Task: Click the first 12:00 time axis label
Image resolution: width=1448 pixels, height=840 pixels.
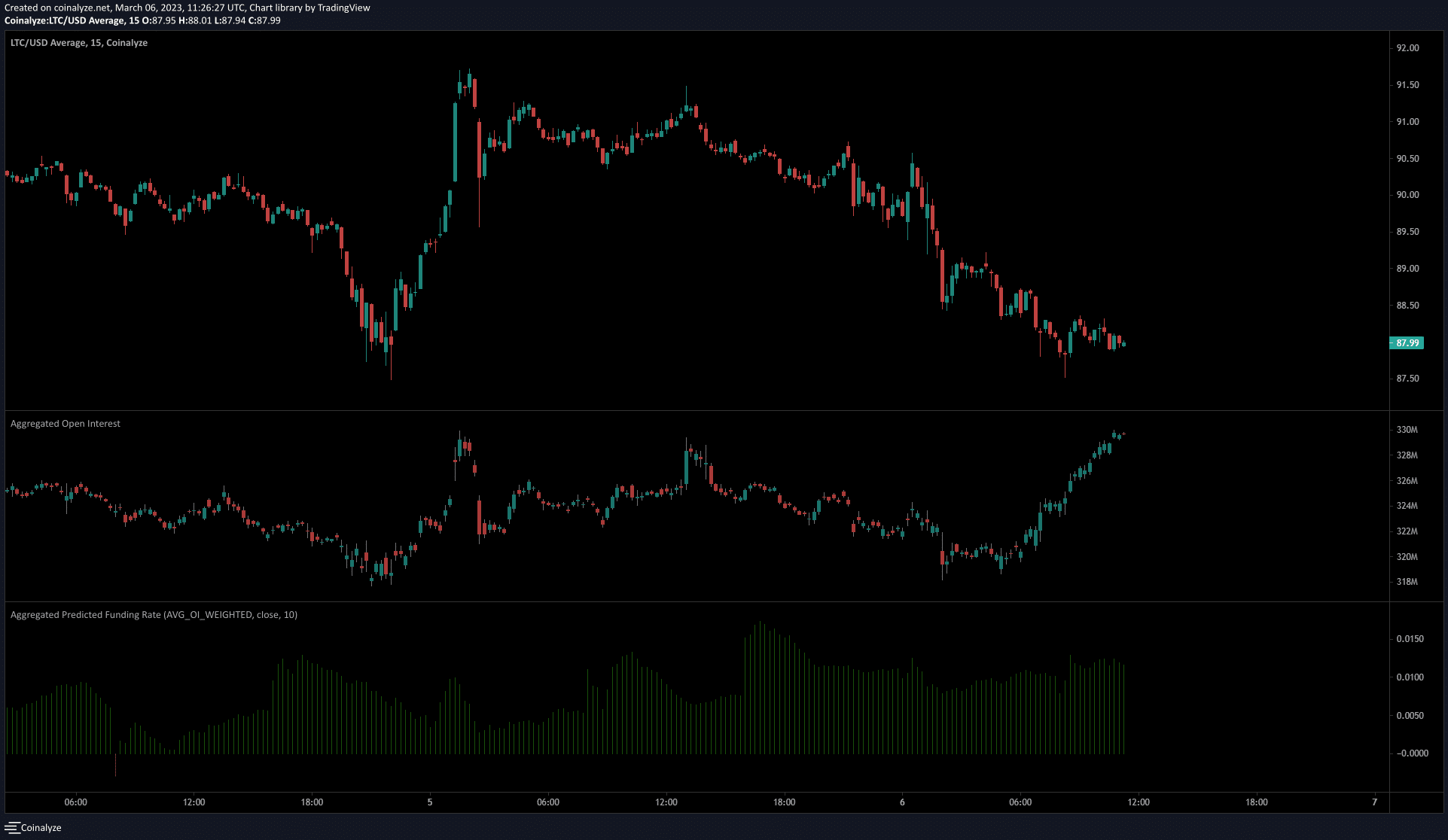Action: [194, 802]
